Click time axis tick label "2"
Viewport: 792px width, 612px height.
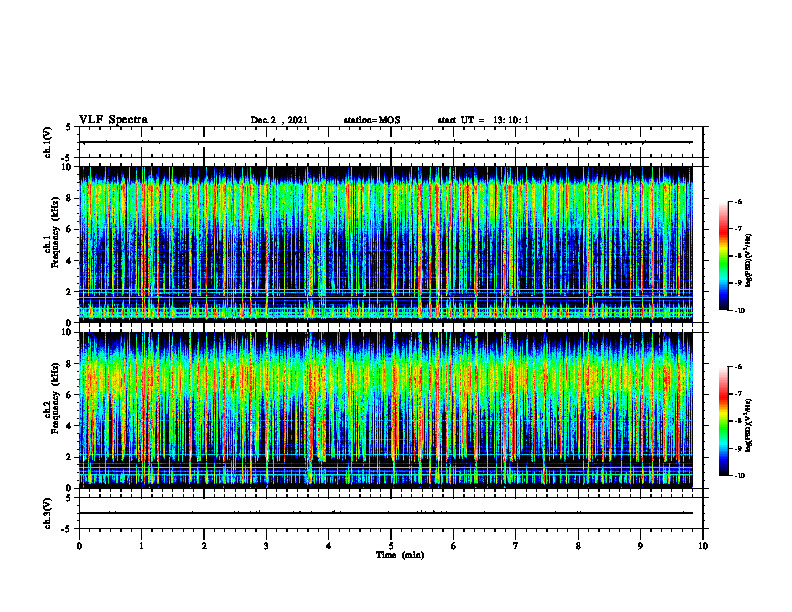[x=204, y=546]
